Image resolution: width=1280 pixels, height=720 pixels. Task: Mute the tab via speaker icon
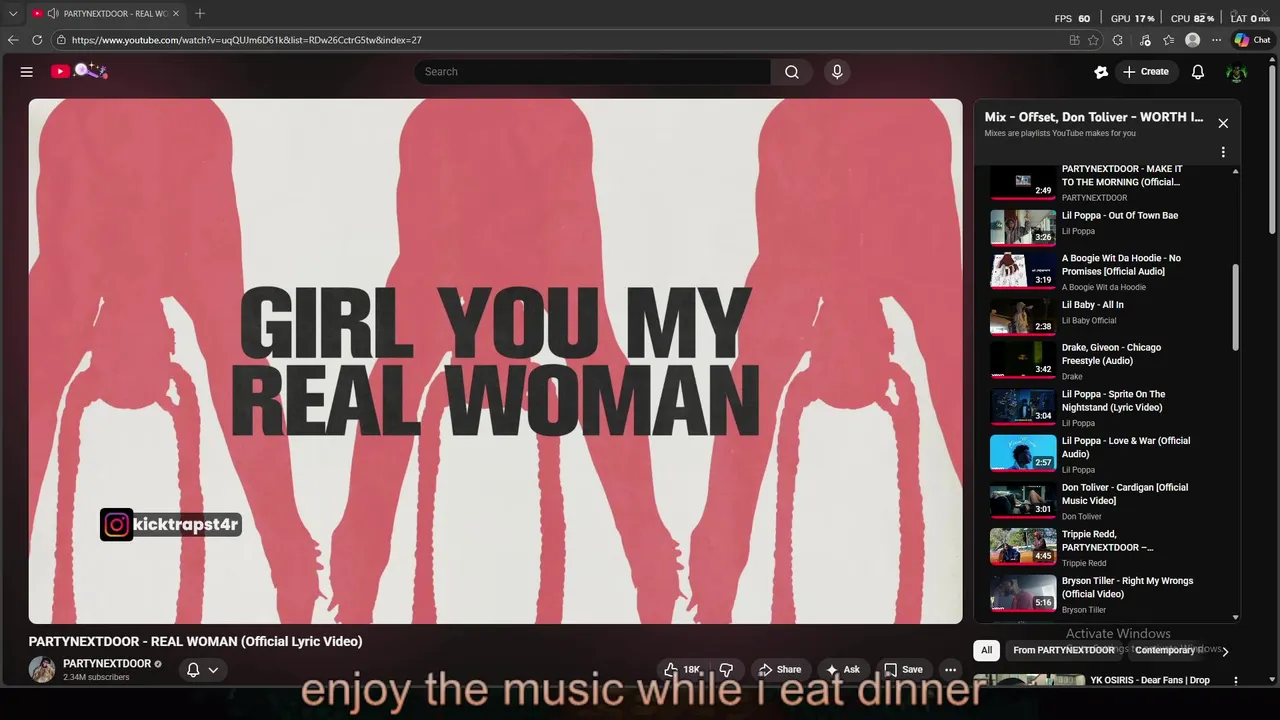[x=52, y=13]
